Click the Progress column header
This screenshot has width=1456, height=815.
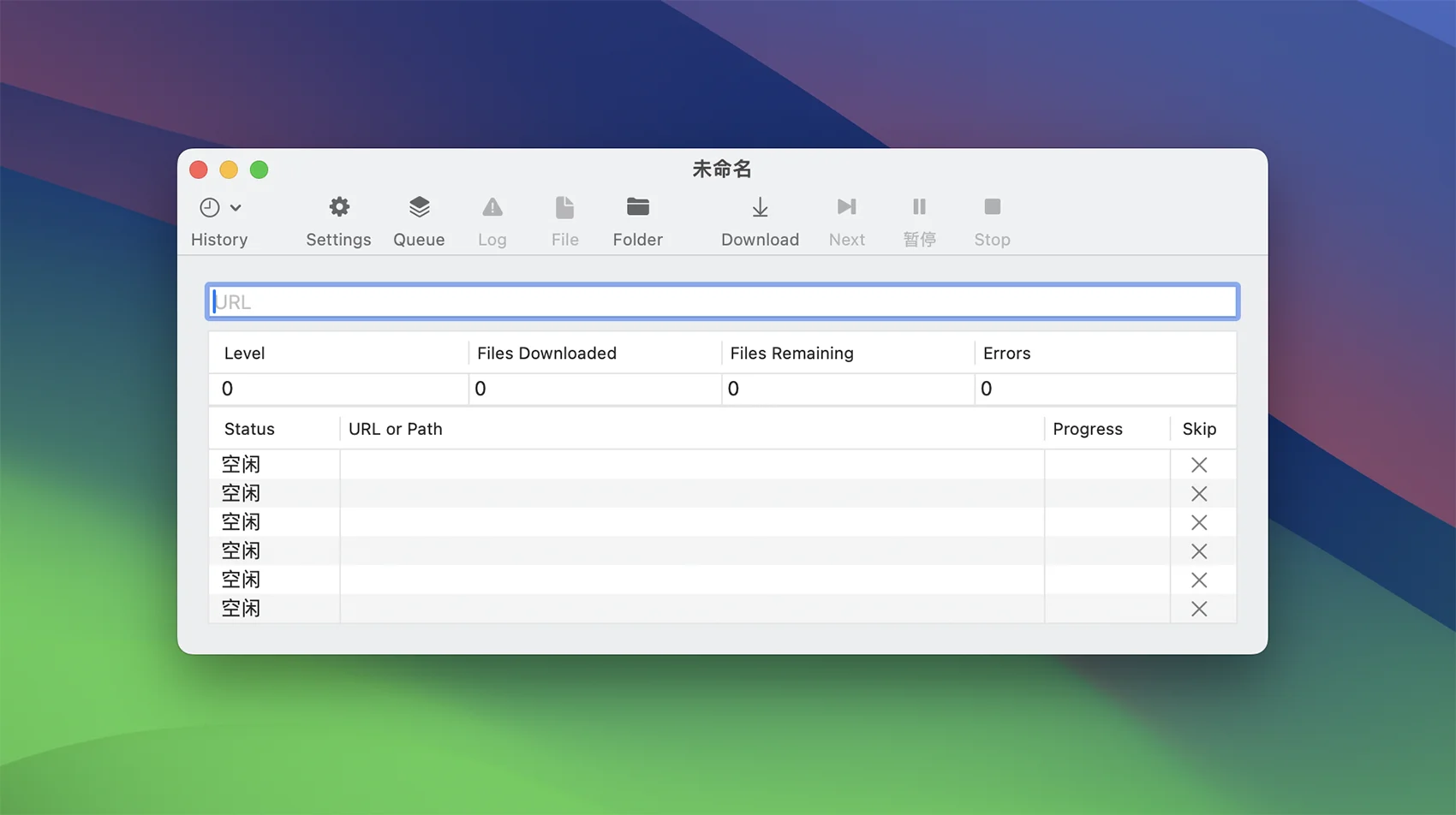pos(1087,429)
